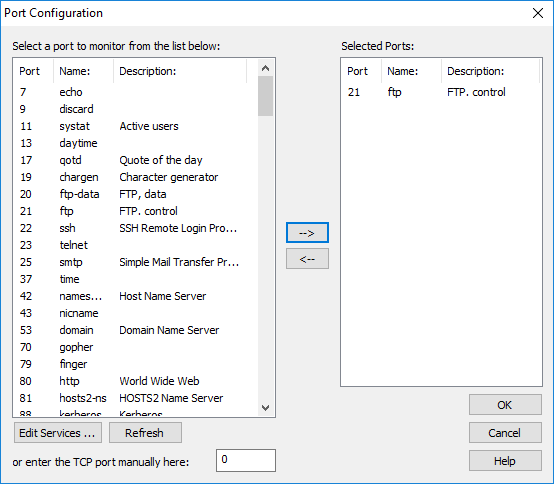Click the right arrow add-port button
This screenshot has height=484, width=554.
click(x=307, y=232)
